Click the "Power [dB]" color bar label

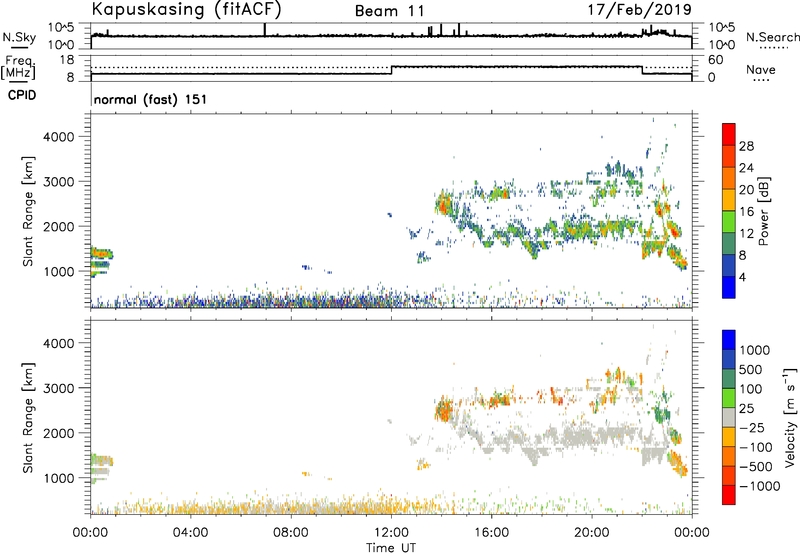point(764,211)
